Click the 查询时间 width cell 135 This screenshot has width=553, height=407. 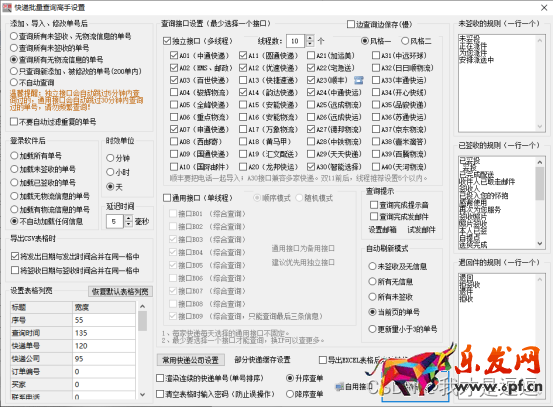104,333
